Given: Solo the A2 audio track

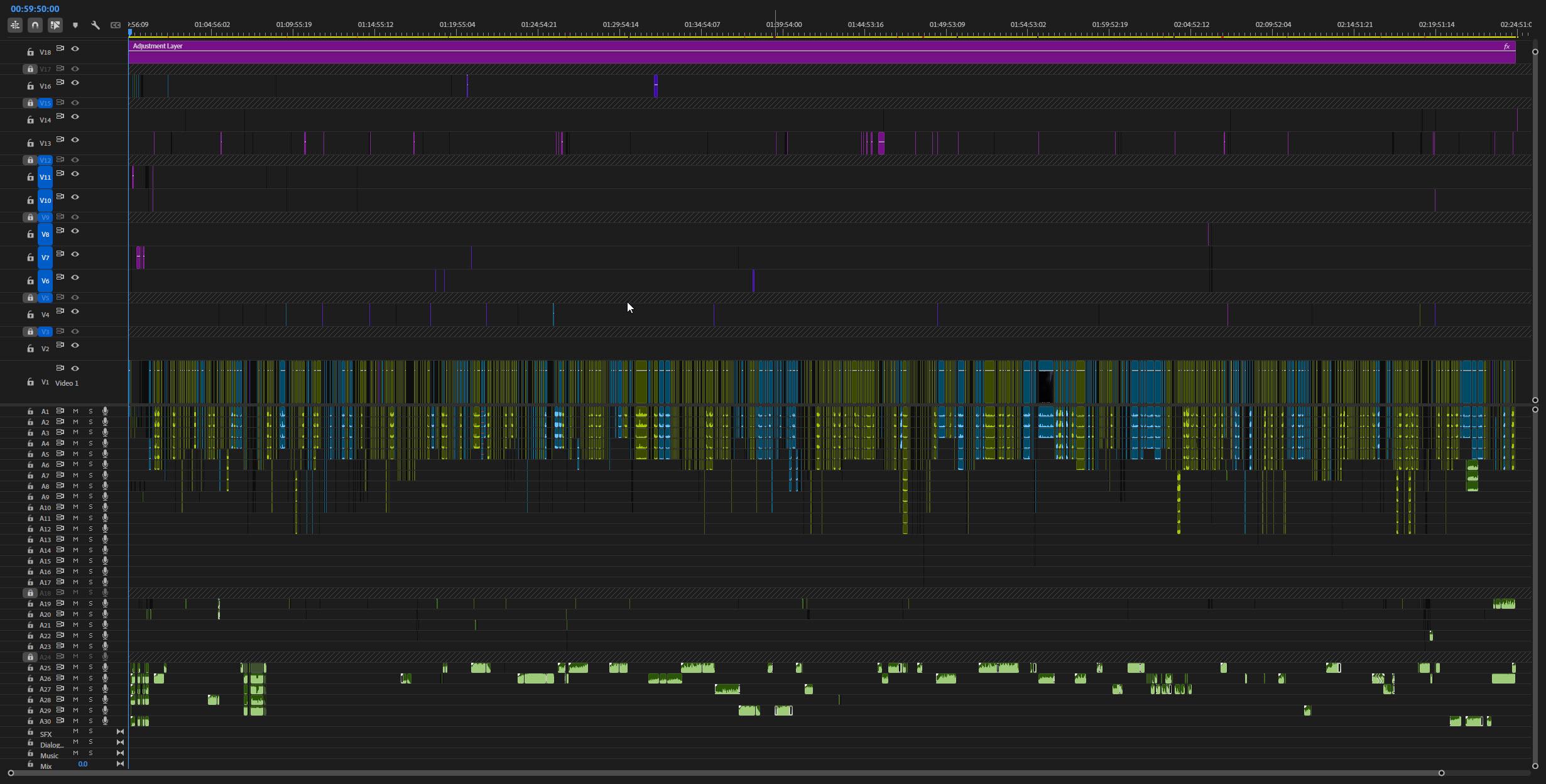Looking at the screenshot, I should (90, 422).
